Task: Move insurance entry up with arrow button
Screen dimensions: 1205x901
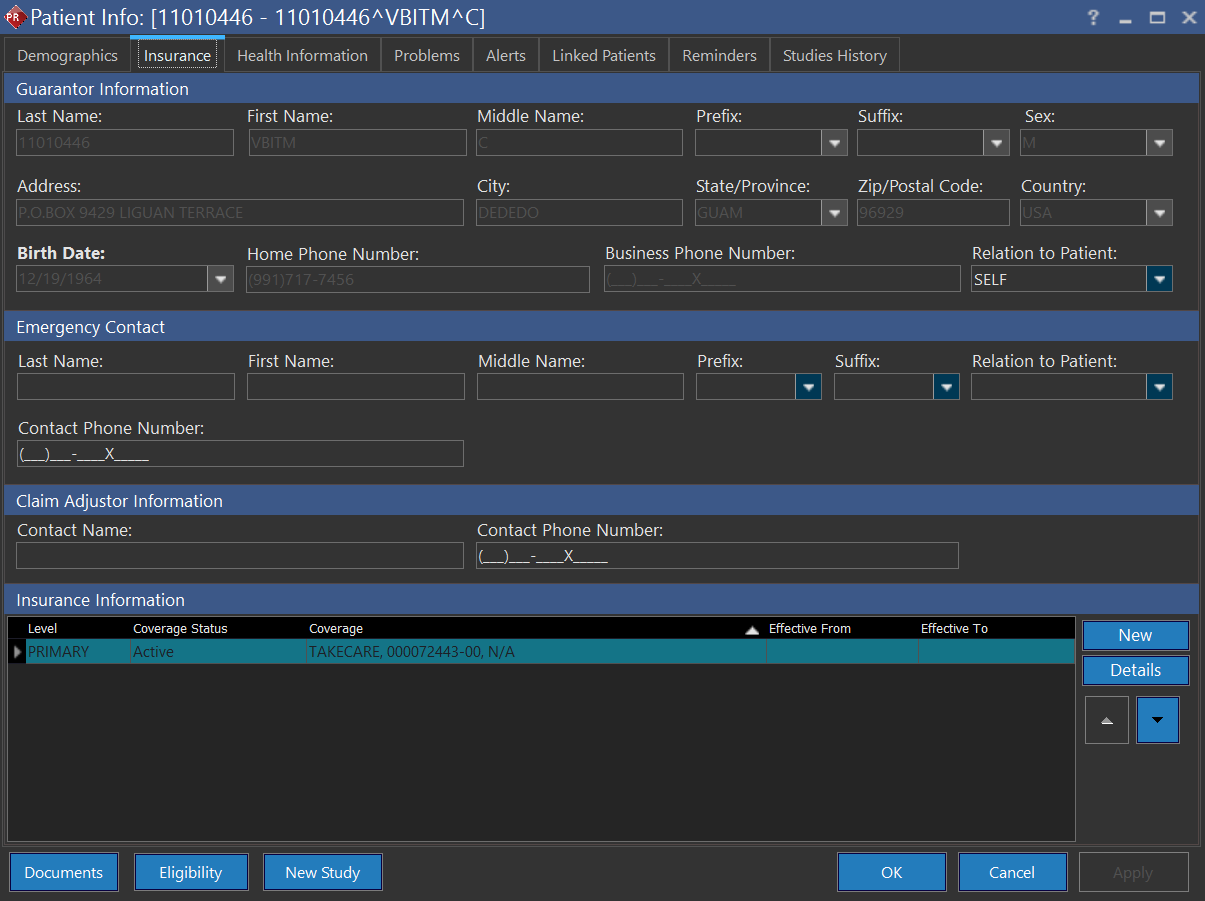Action: click(x=1107, y=720)
